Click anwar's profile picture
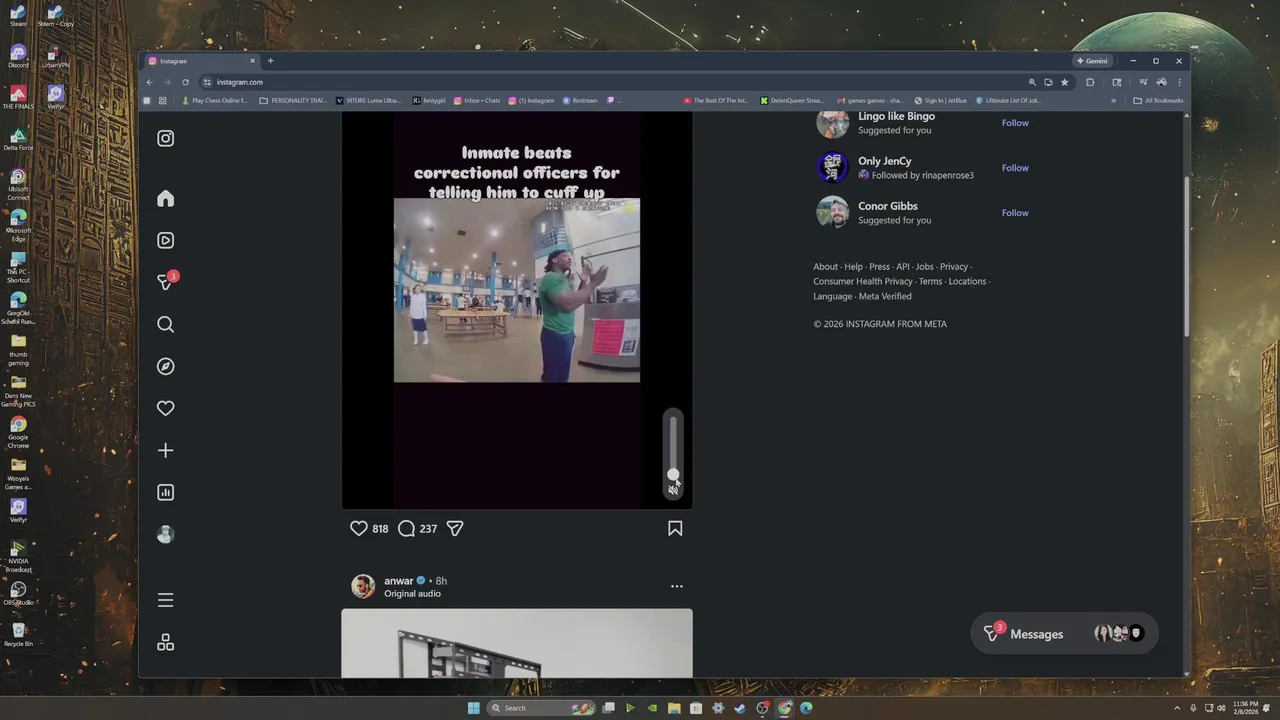The height and width of the screenshot is (720, 1280). [363, 586]
